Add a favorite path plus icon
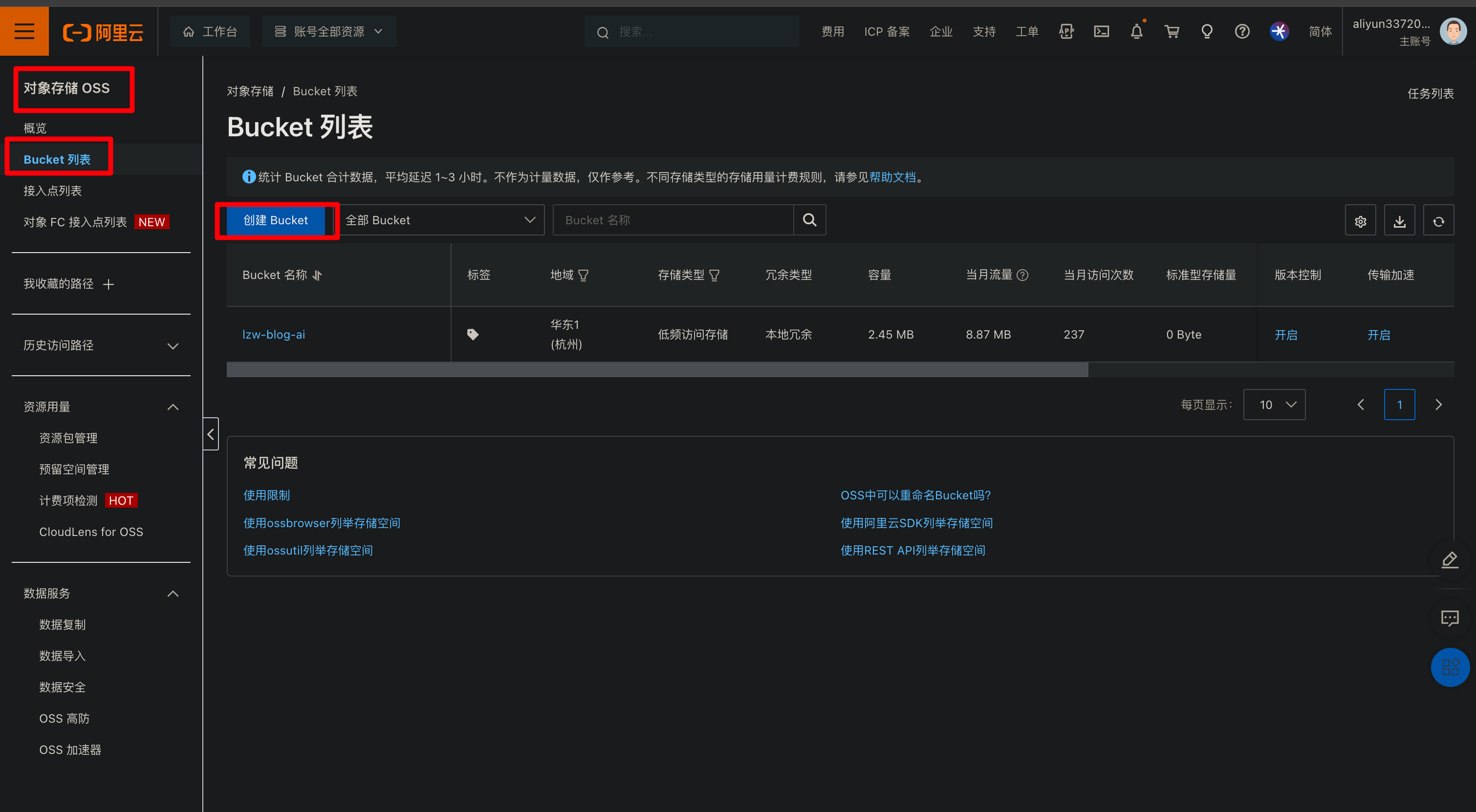 (x=109, y=284)
